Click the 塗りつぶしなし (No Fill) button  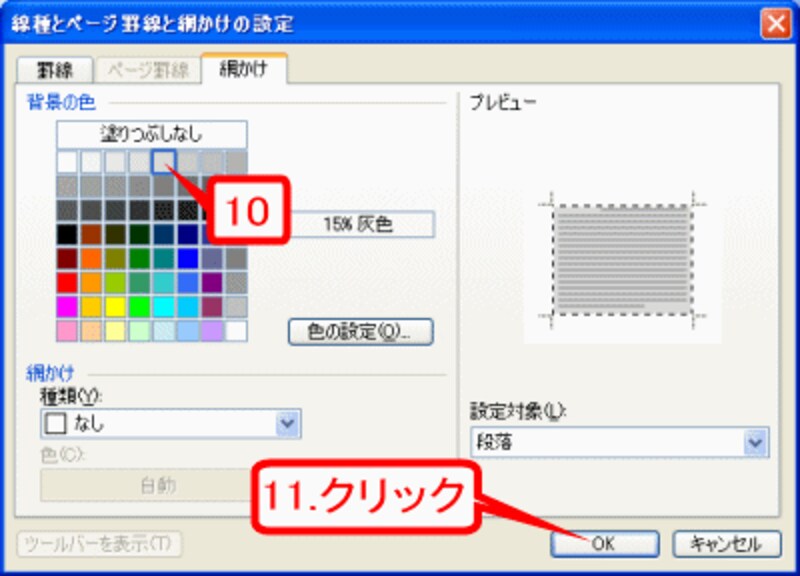click(x=151, y=133)
